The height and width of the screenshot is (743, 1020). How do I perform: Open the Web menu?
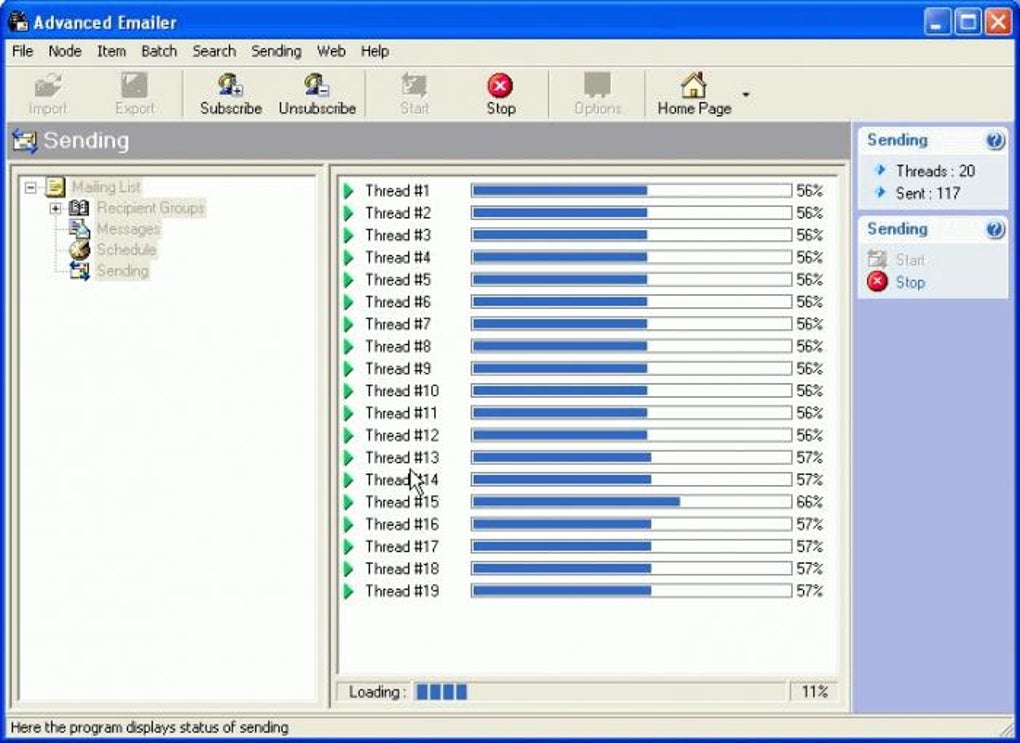[x=331, y=51]
